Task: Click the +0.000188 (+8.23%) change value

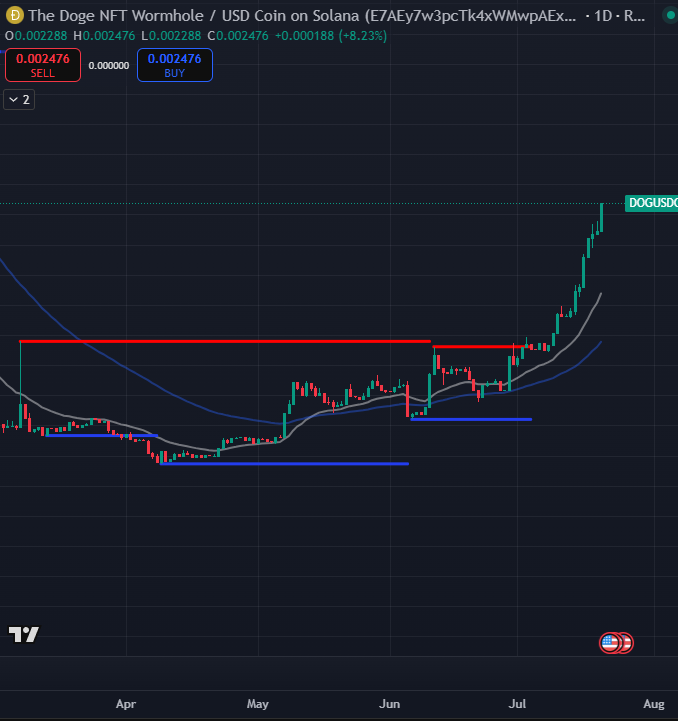Action: [x=331, y=36]
